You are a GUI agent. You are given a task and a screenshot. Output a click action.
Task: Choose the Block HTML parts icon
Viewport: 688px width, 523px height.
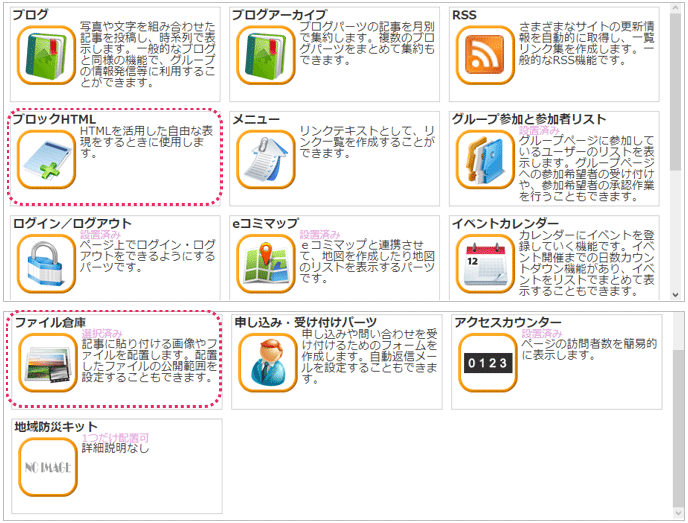coord(46,160)
